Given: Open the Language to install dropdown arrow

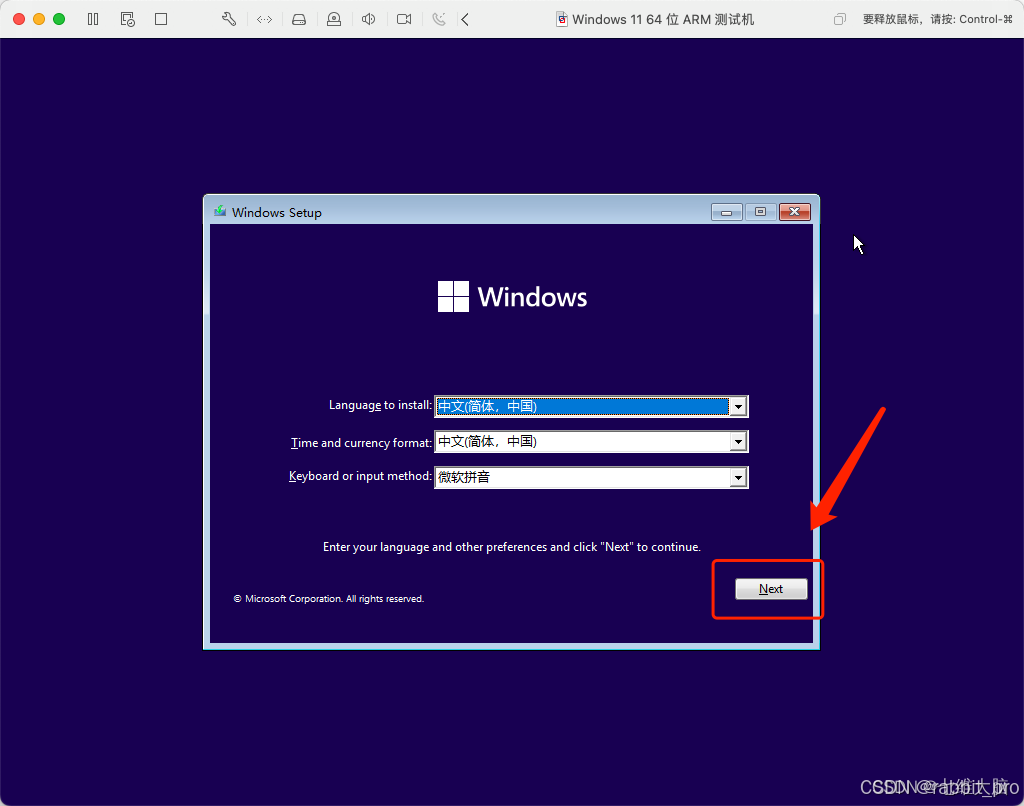Looking at the screenshot, I should tap(738, 406).
